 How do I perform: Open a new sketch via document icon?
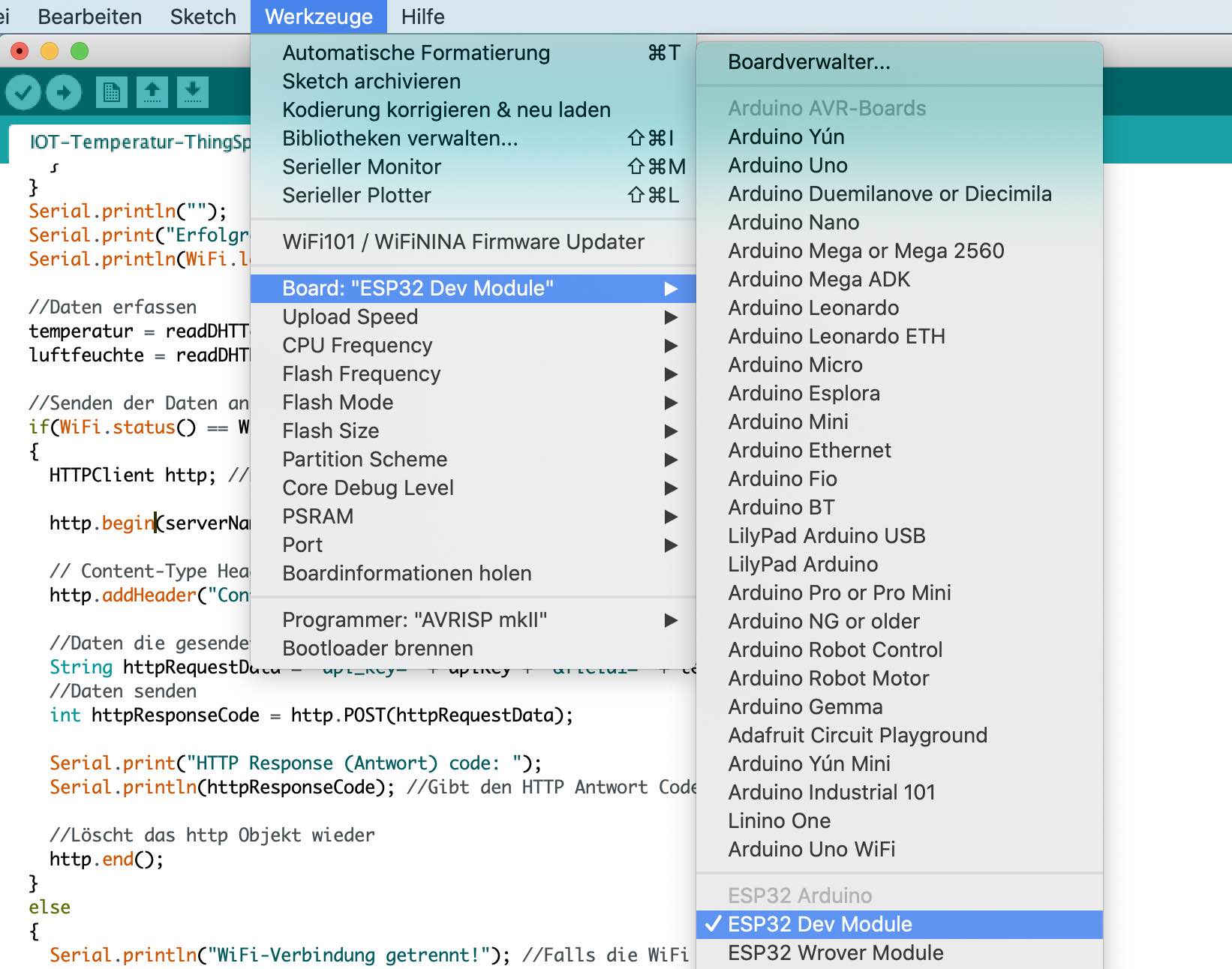coord(111,91)
